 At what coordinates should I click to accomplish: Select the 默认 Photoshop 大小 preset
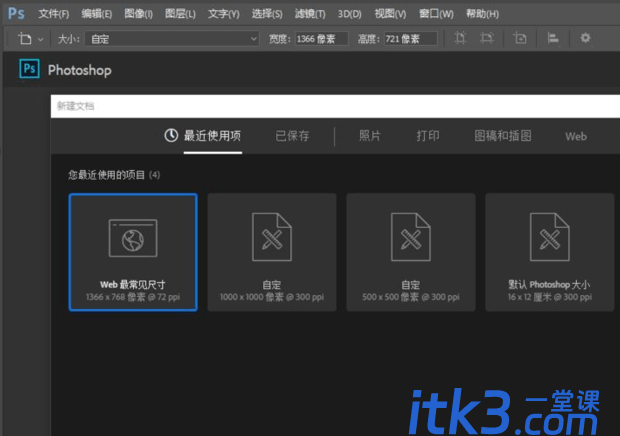[x=550, y=252]
